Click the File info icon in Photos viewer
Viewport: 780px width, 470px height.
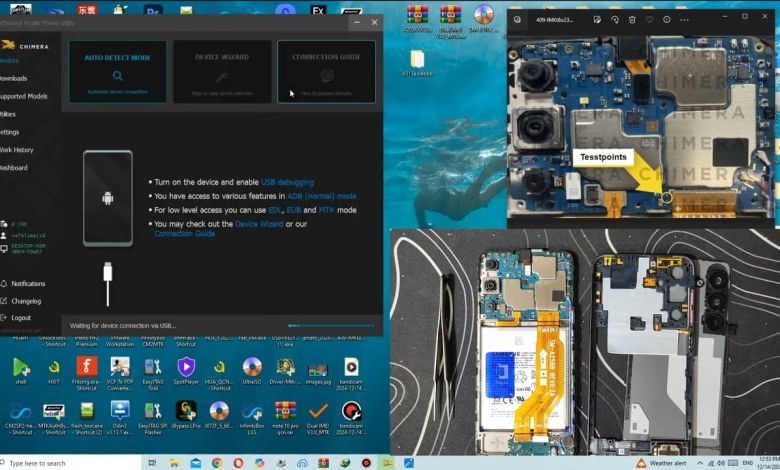click(667, 19)
